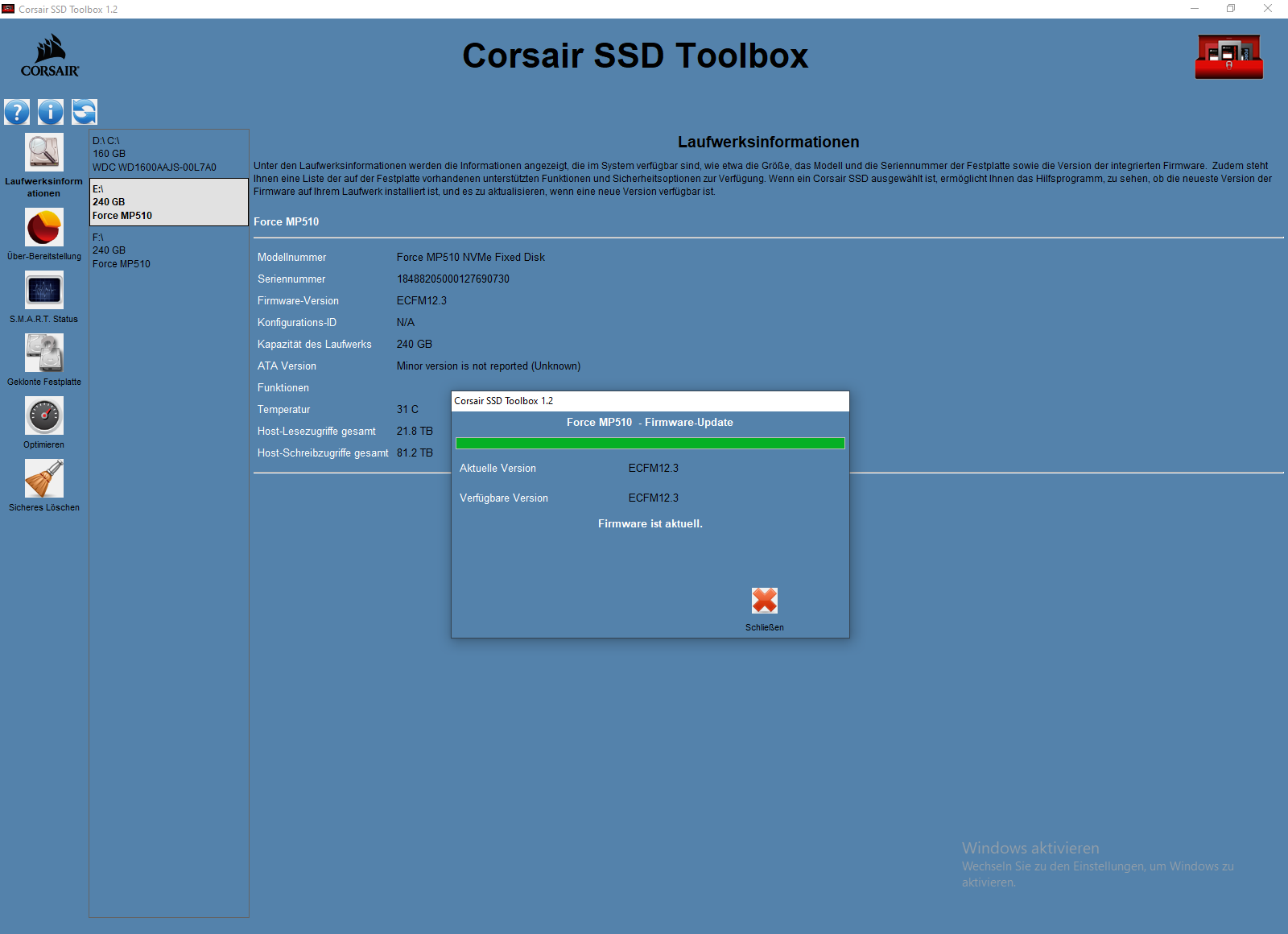This screenshot has height=934, width=1288.
Task: Open Optimieren gauge icon
Action: (44, 415)
